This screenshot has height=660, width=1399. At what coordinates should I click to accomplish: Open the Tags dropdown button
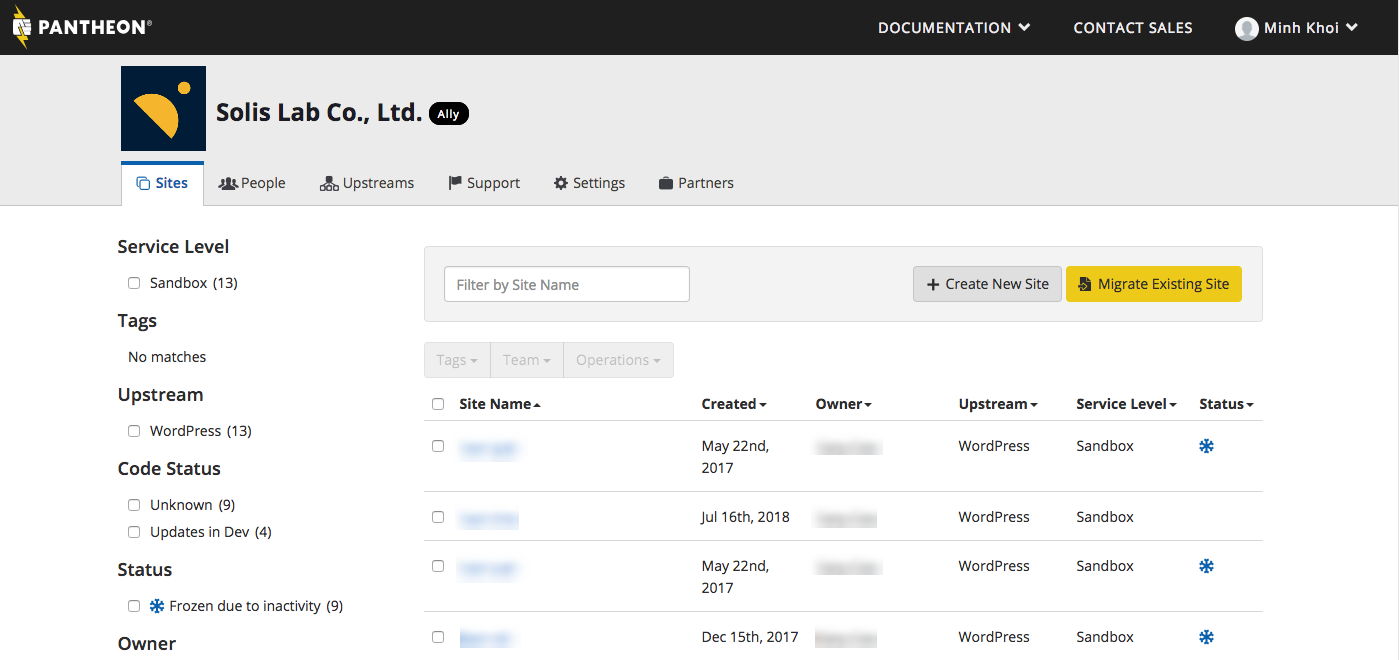pyautogui.click(x=457, y=360)
